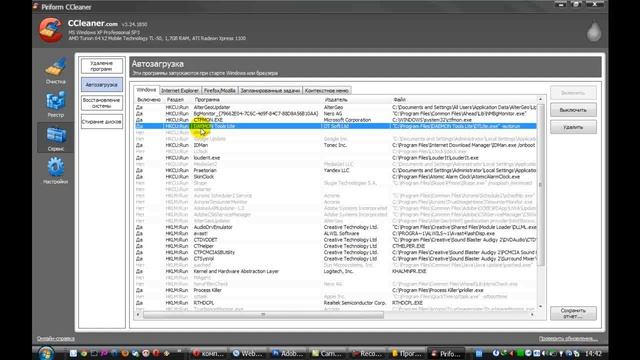
Task: Click the Piriform CCleaner taskbar button
Action: (x=446, y=353)
